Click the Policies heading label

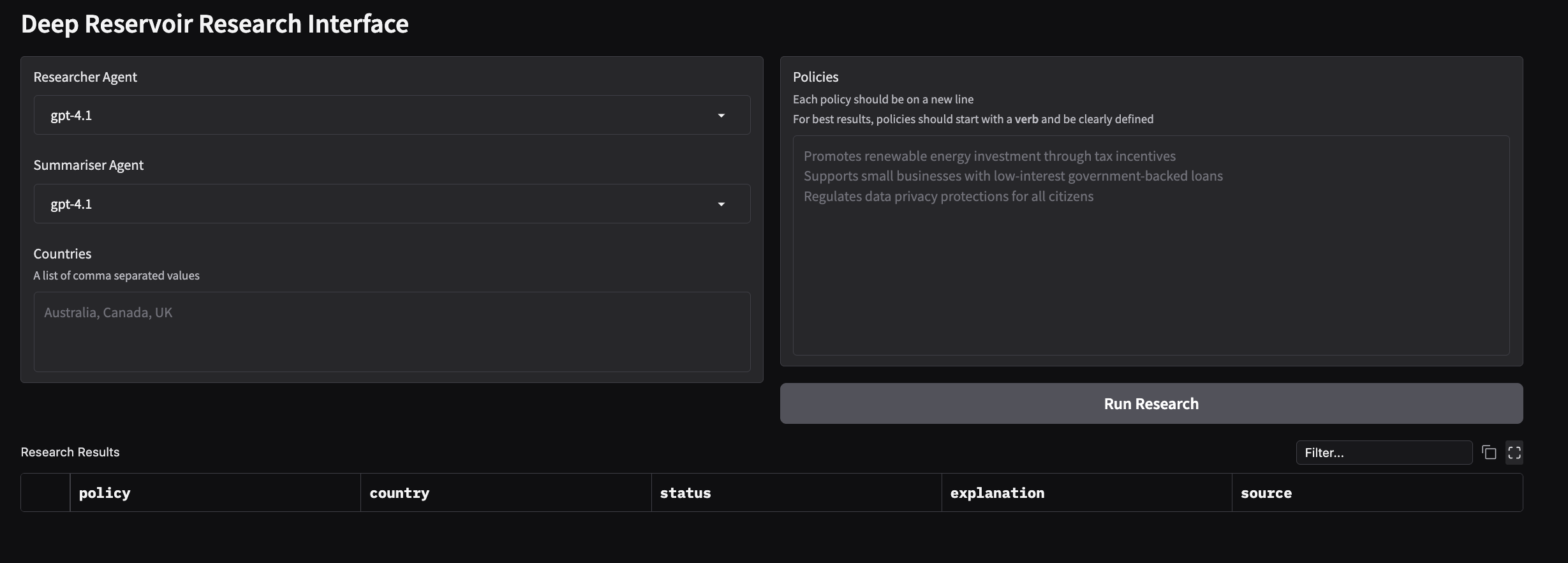click(815, 77)
